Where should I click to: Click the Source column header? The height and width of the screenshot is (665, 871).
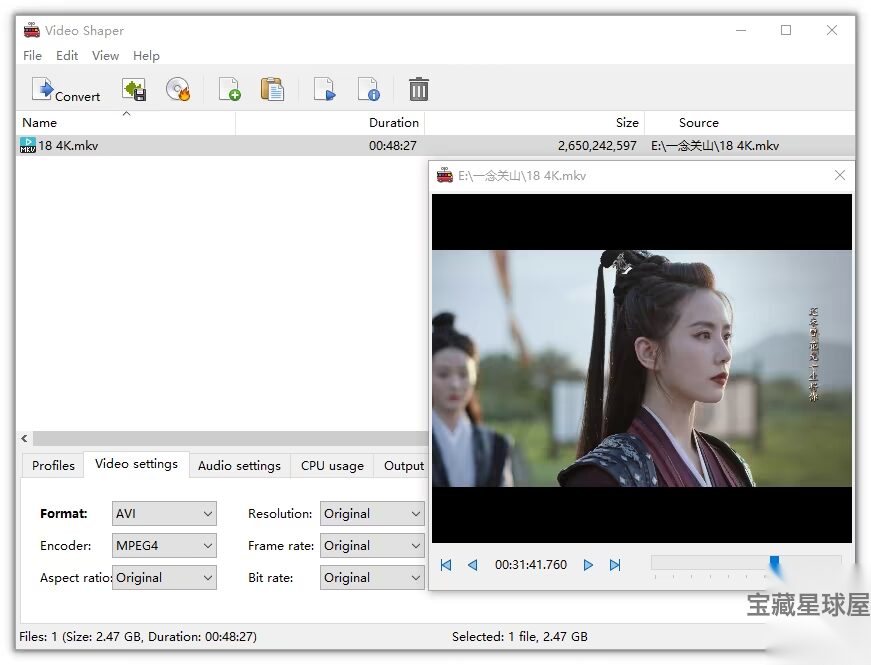[x=750, y=123]
